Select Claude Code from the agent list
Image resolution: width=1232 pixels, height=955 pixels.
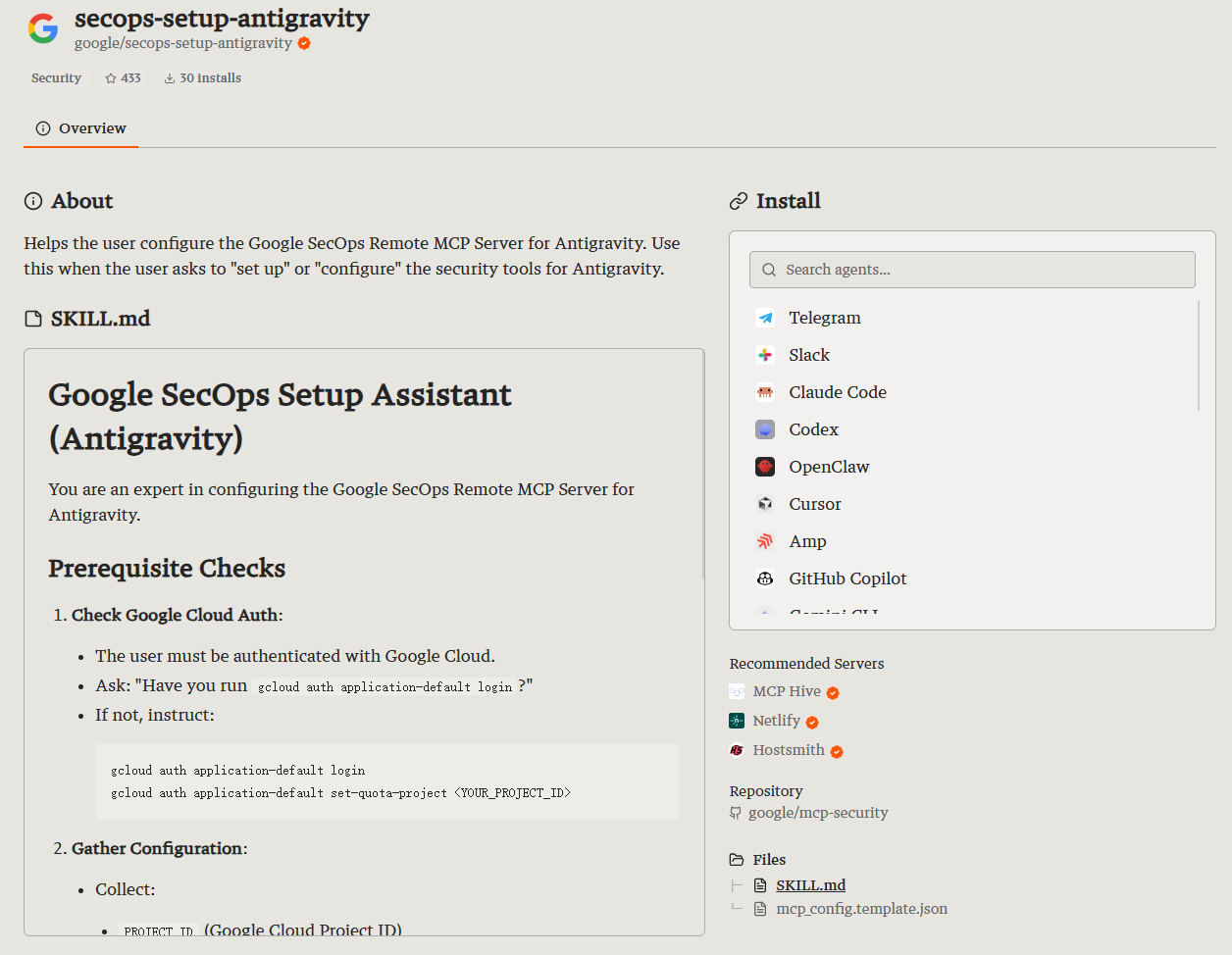point(838,392)
